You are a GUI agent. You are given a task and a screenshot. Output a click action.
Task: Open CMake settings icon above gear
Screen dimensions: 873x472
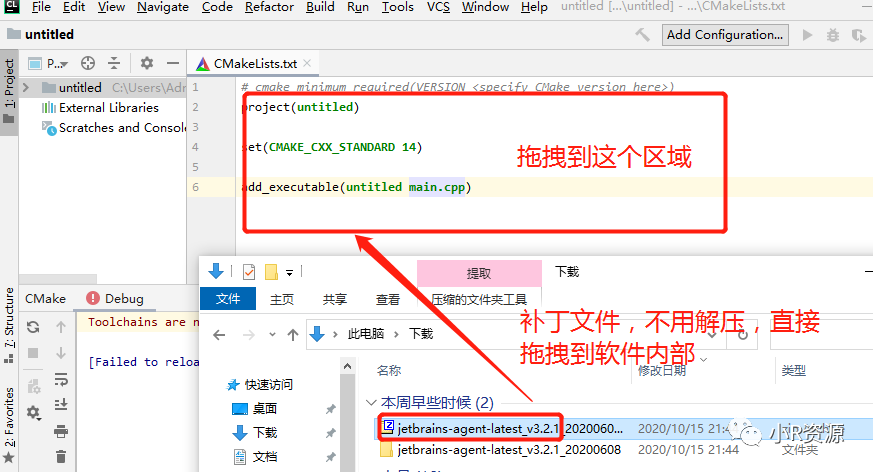(x=33, y=386)
